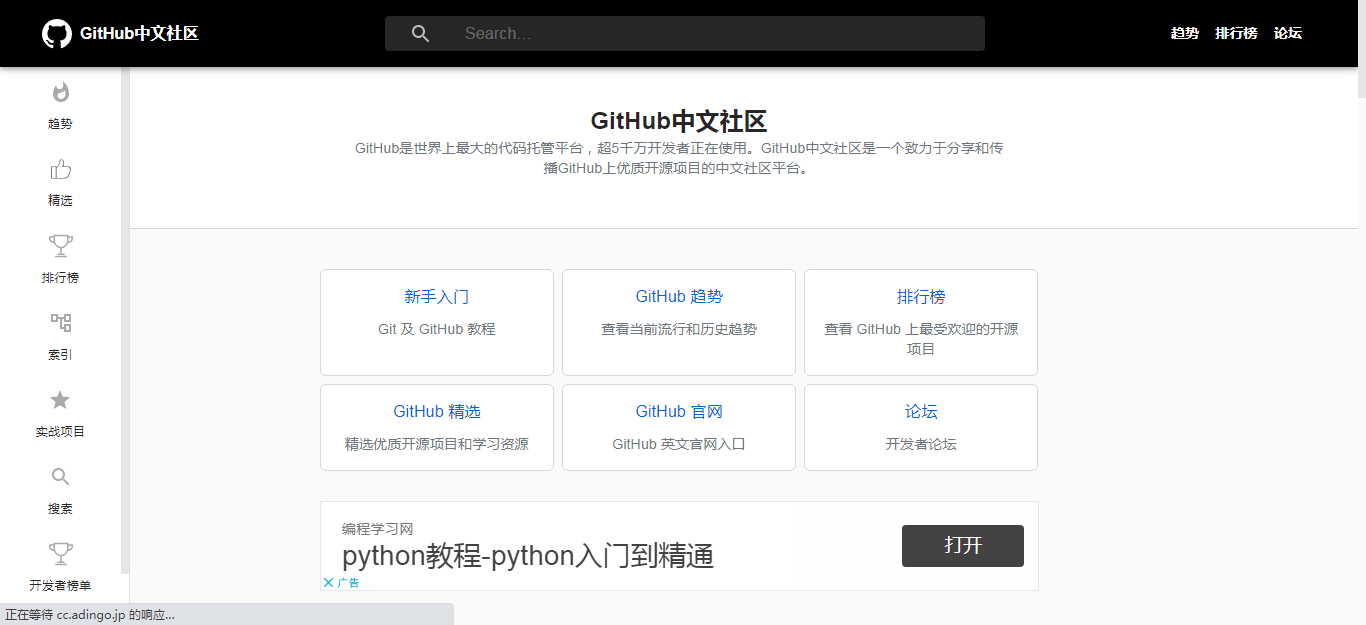The image size is (1366, 625).
Task: Click the 'GitHub 英文官网入口' description text
Action: (679, 444)
